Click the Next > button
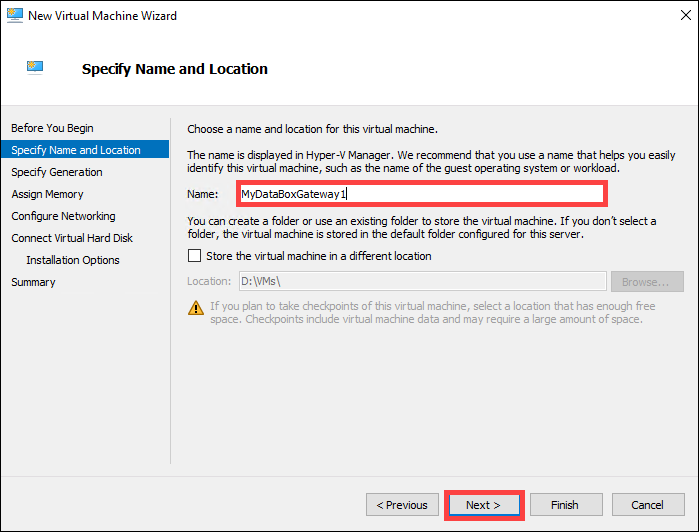The height and width of the screenshot is (532, 699). [484, 505]
